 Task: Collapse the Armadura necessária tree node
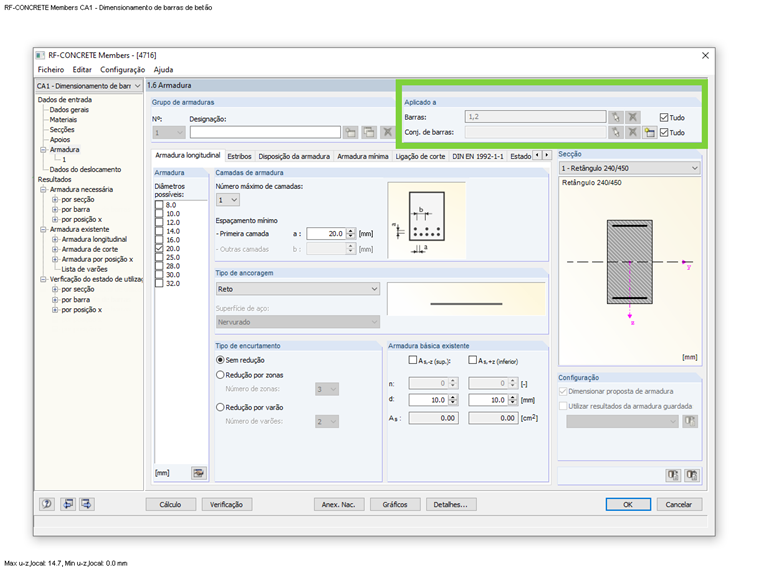(43, 190)
